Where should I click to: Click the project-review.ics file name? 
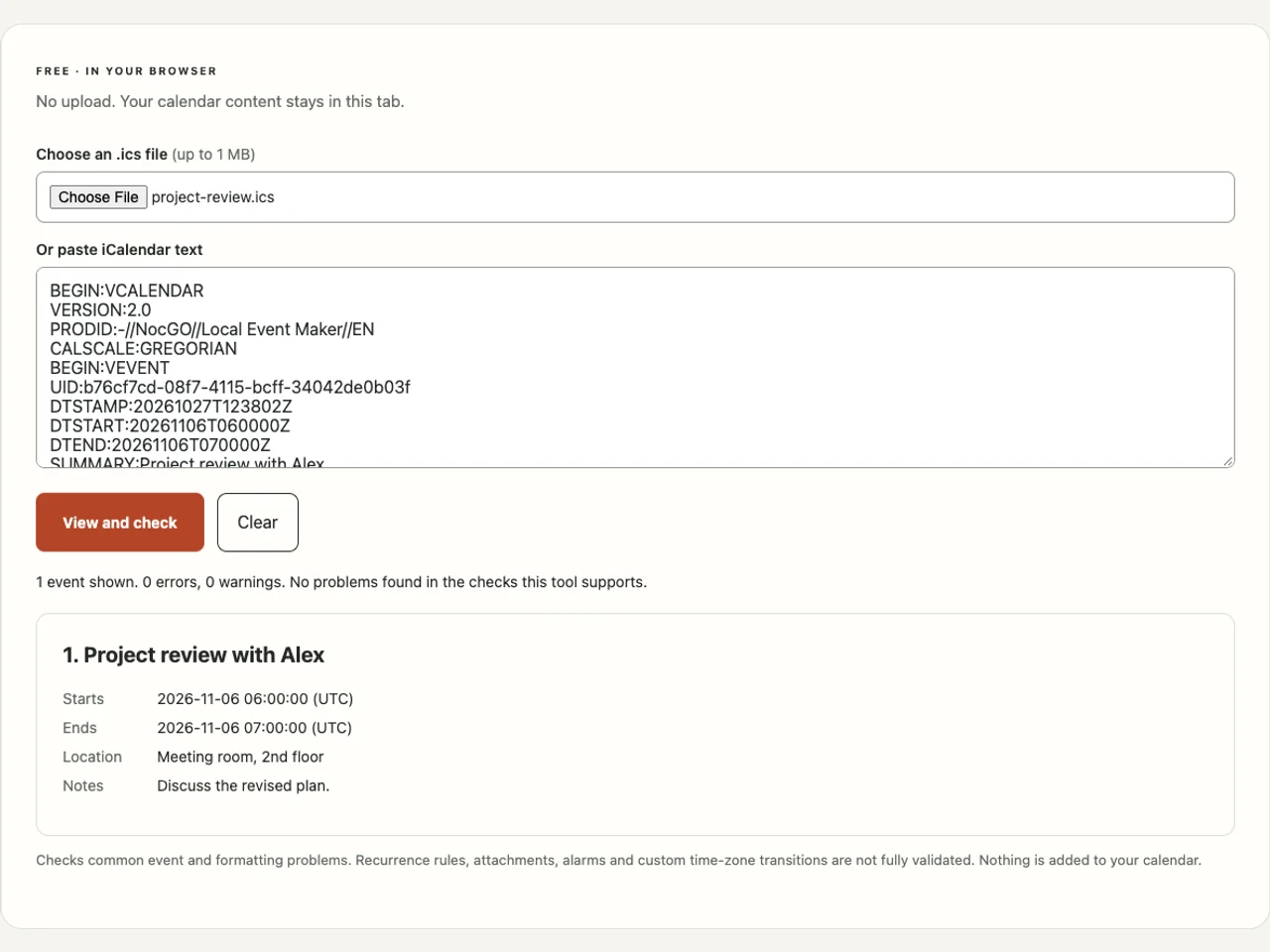(x=213, y=197)
